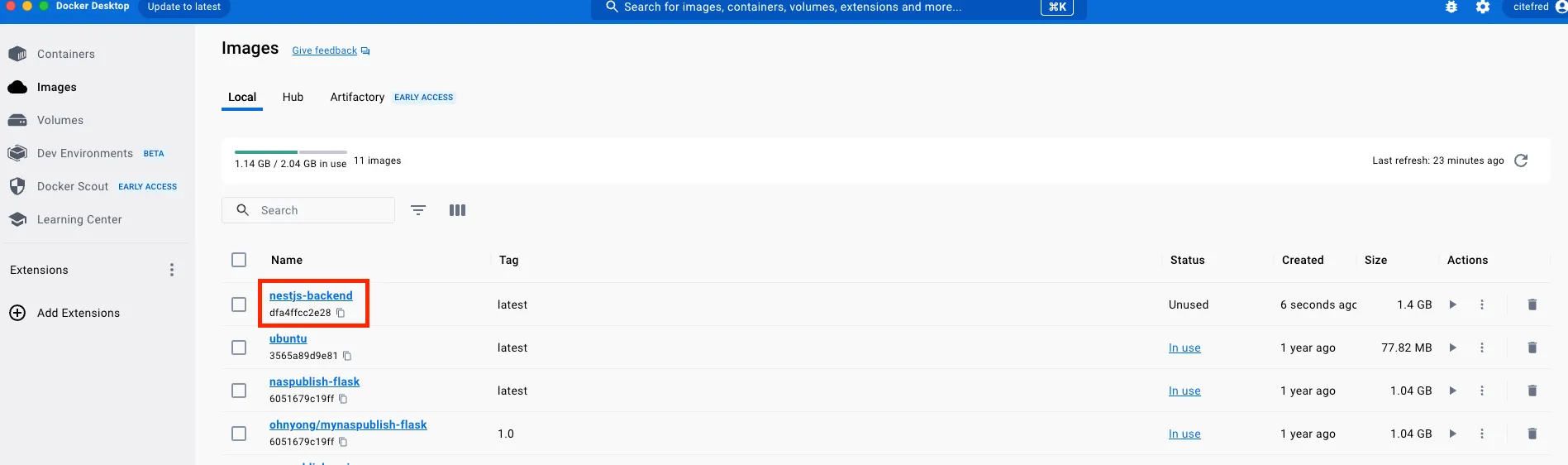This screenshot has width=1568, height=465.
Task: Open the column visibility icon
Action: 457,210
